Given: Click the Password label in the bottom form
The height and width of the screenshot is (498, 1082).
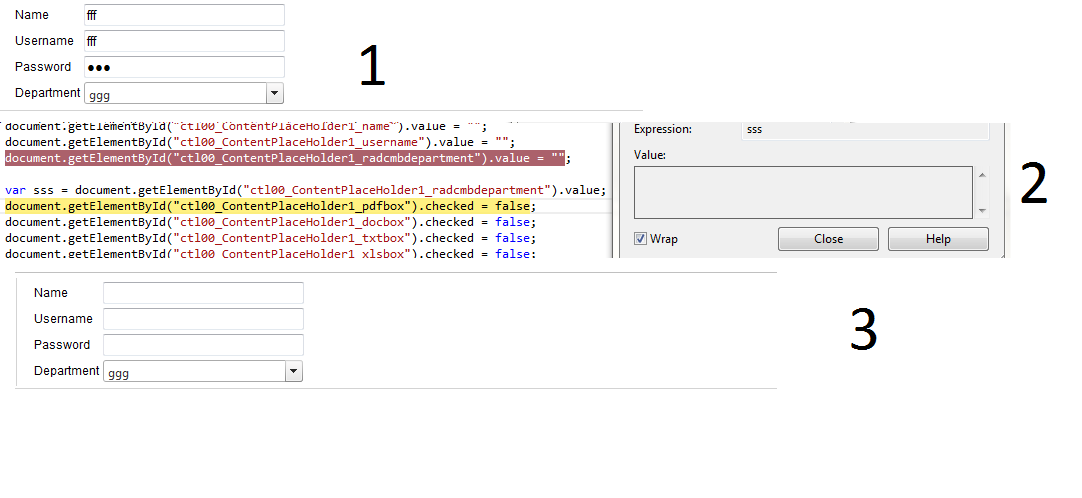Looking at the screenshot, I should pyautogui.click(x=62, y=344).
